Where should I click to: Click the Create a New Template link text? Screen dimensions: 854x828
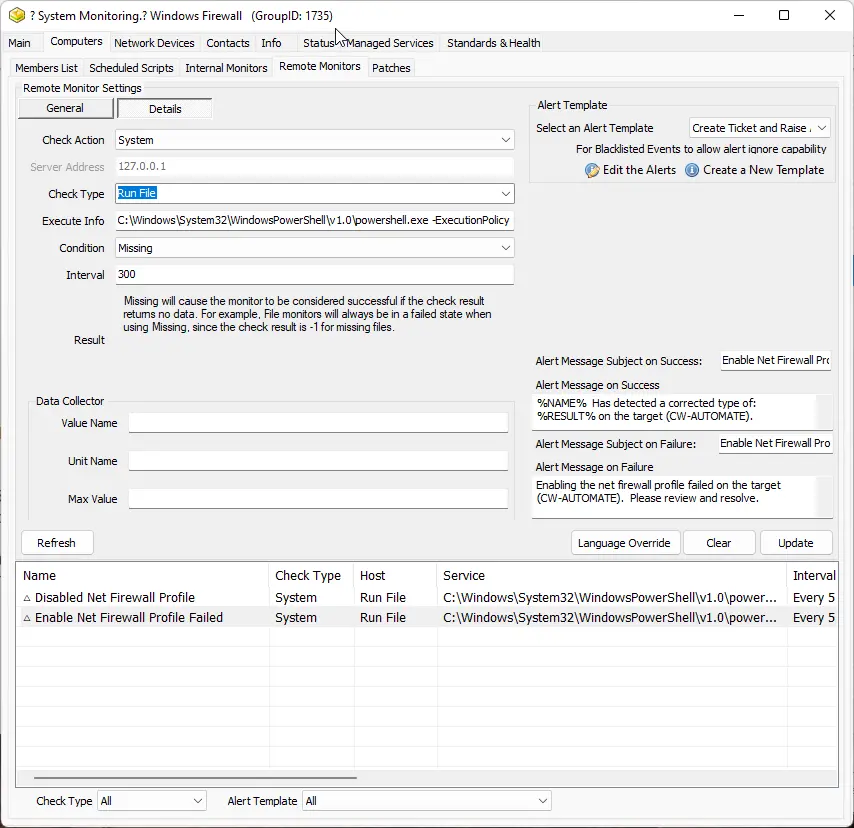(764, 170)
